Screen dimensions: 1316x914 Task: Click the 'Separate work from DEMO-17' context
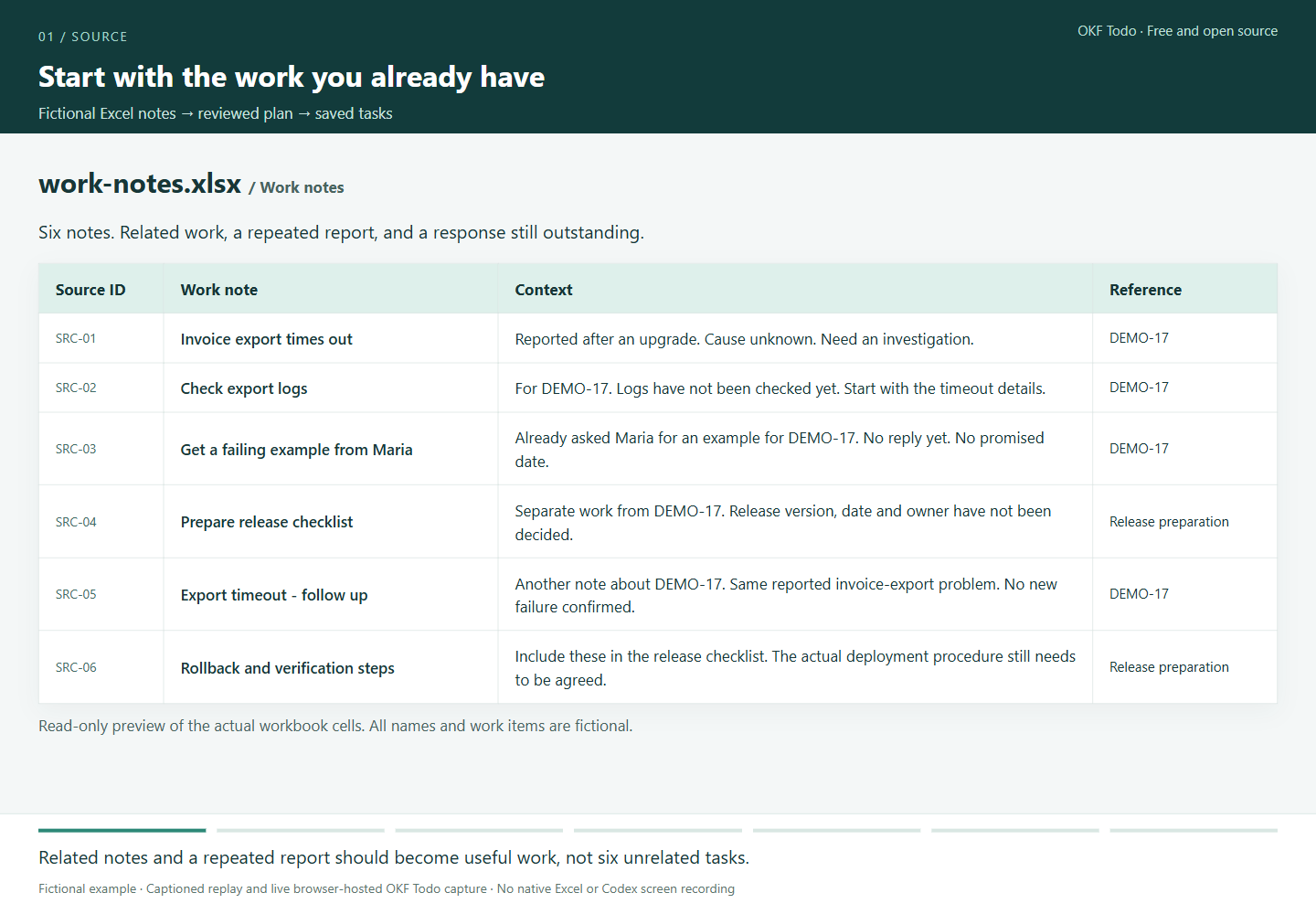pyautogui.click(x=795, y=522)
